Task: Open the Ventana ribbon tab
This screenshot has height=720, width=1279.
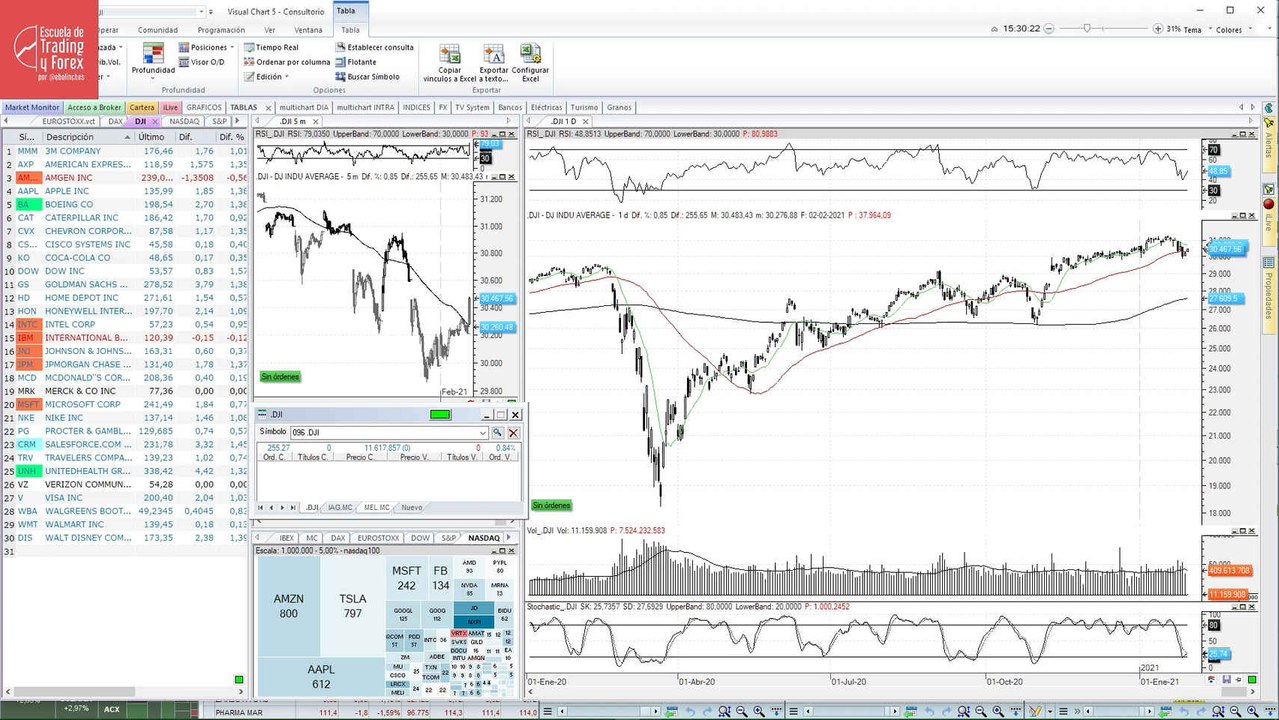Action: tap(308, 30)
